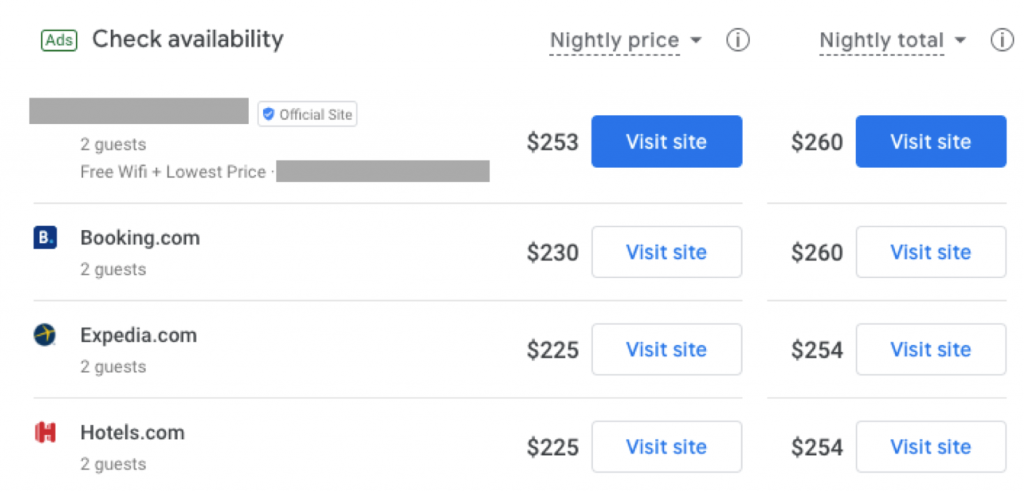Click the green Ads label badge
The height and width of the screenshot is (492, 1024).
59,41
